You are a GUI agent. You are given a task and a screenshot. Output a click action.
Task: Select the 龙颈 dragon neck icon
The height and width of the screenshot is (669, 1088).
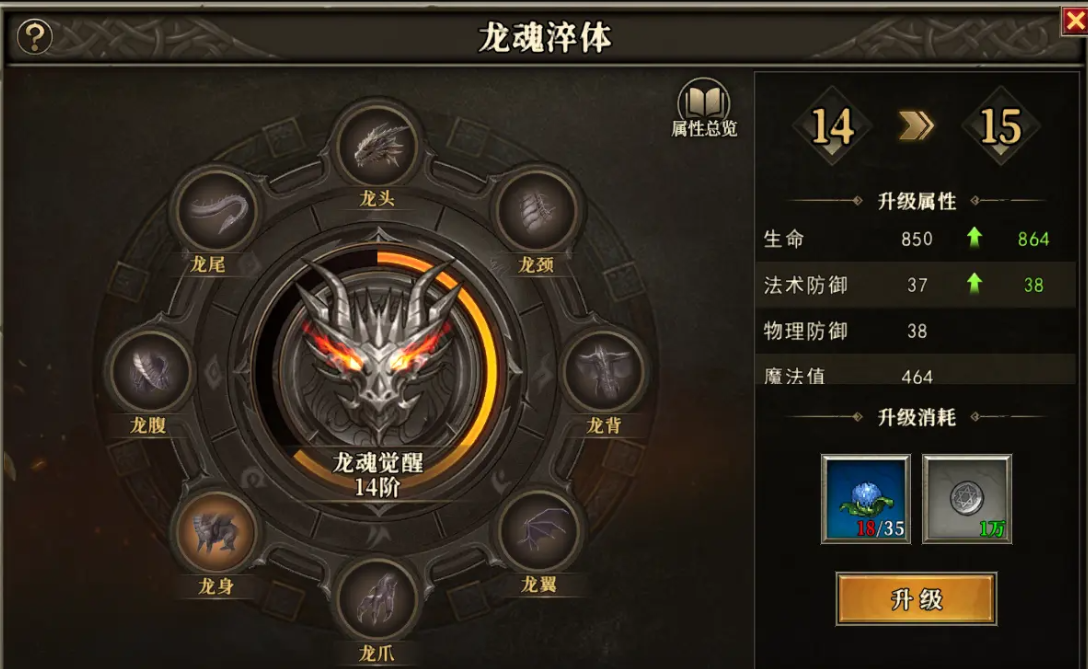tap(536, 210)
